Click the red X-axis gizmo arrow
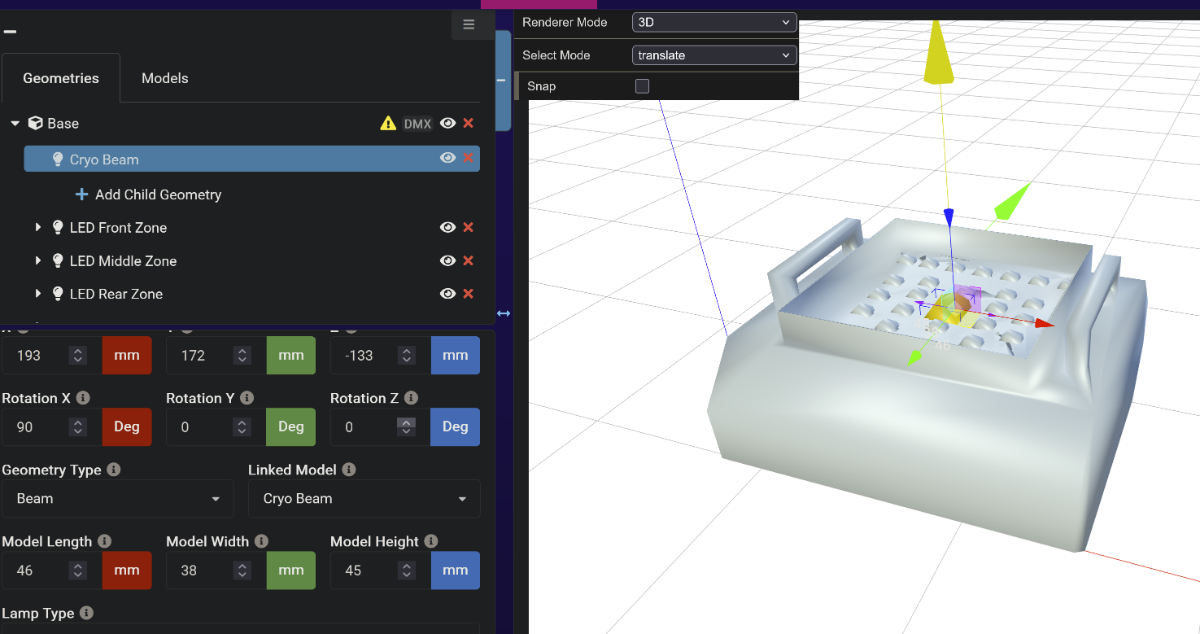The image size is (1200, 634). (1043, 324)
